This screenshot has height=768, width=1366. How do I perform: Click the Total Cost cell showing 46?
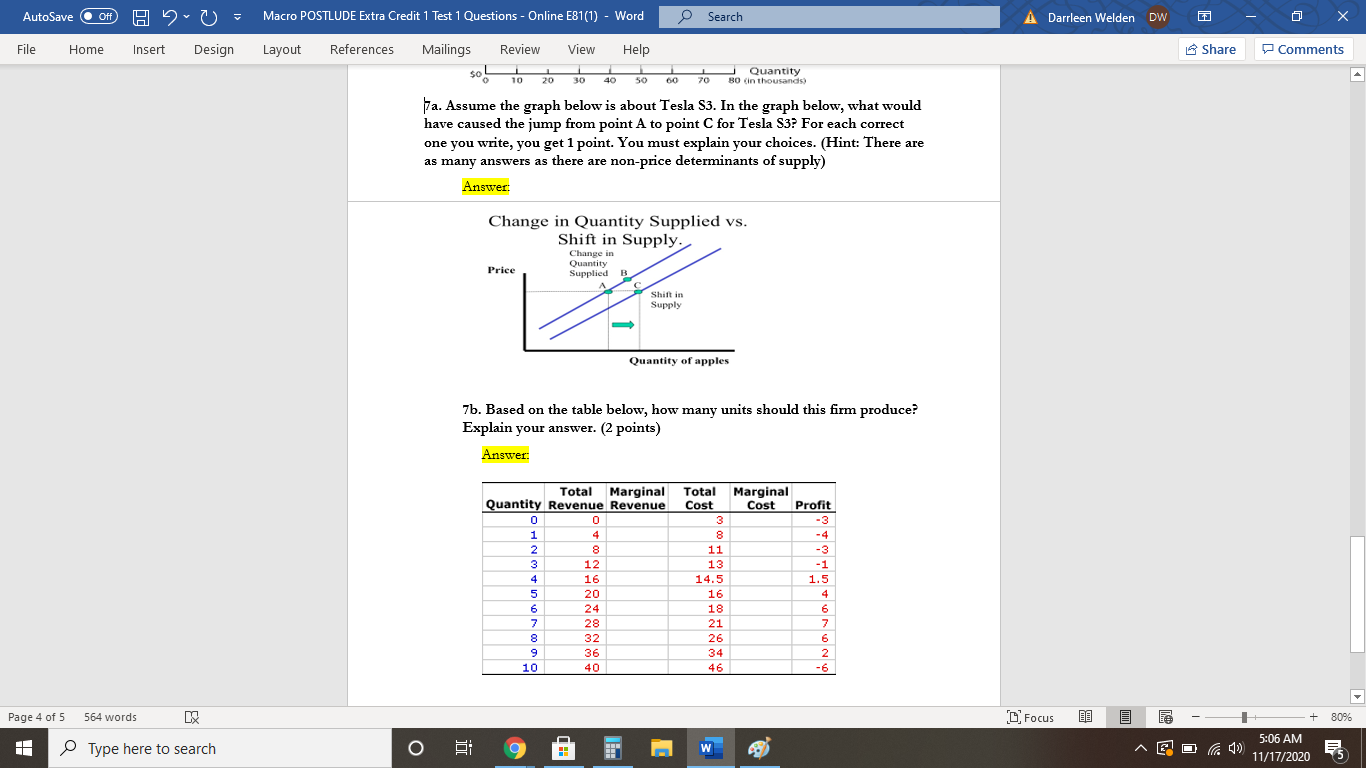(x=699, y=667)
